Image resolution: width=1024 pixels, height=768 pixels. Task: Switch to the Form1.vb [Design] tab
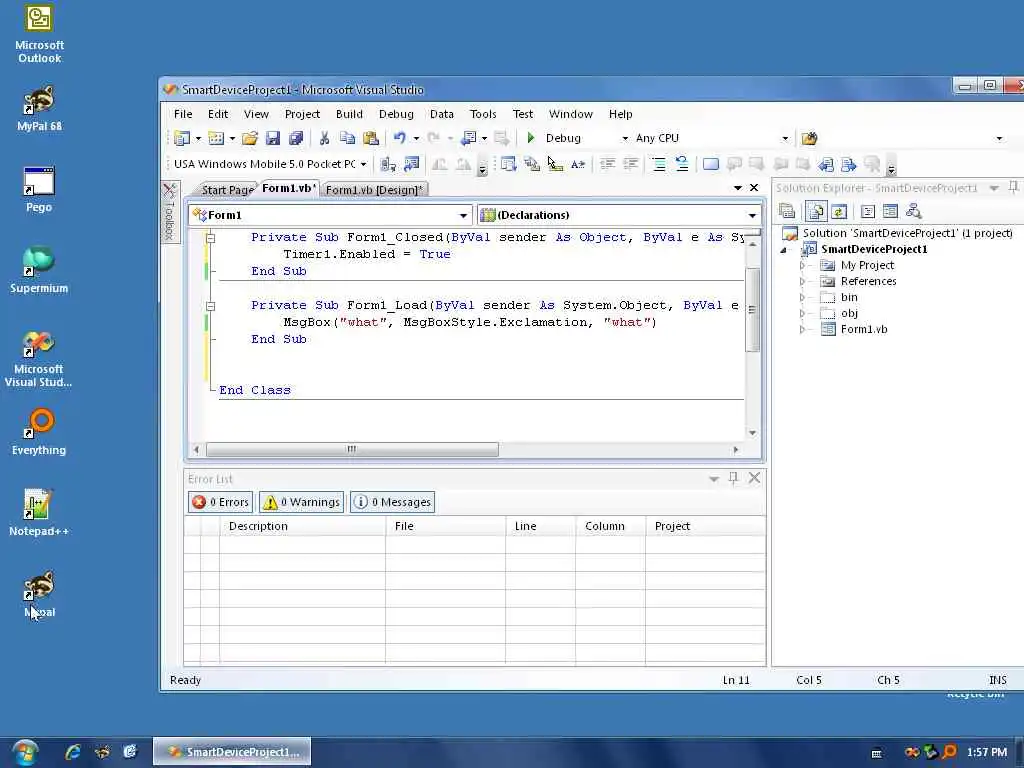click(374, 189)
